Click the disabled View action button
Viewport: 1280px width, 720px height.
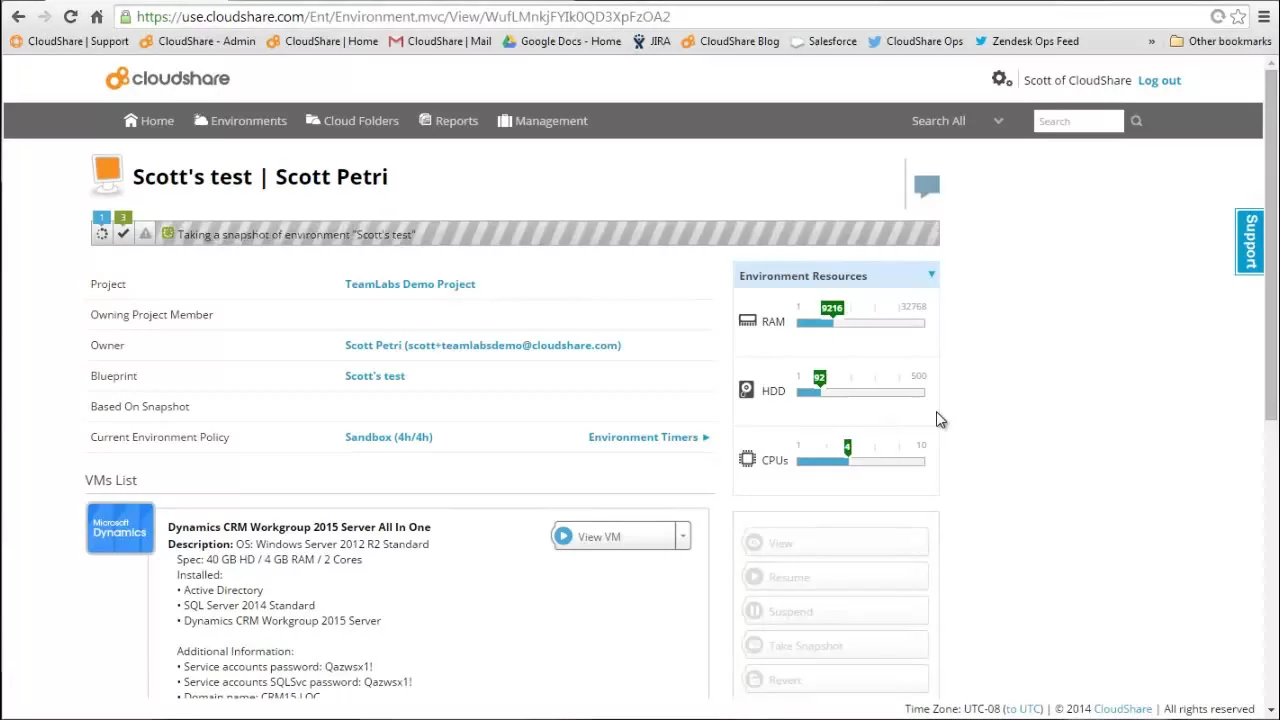point(836,543)
